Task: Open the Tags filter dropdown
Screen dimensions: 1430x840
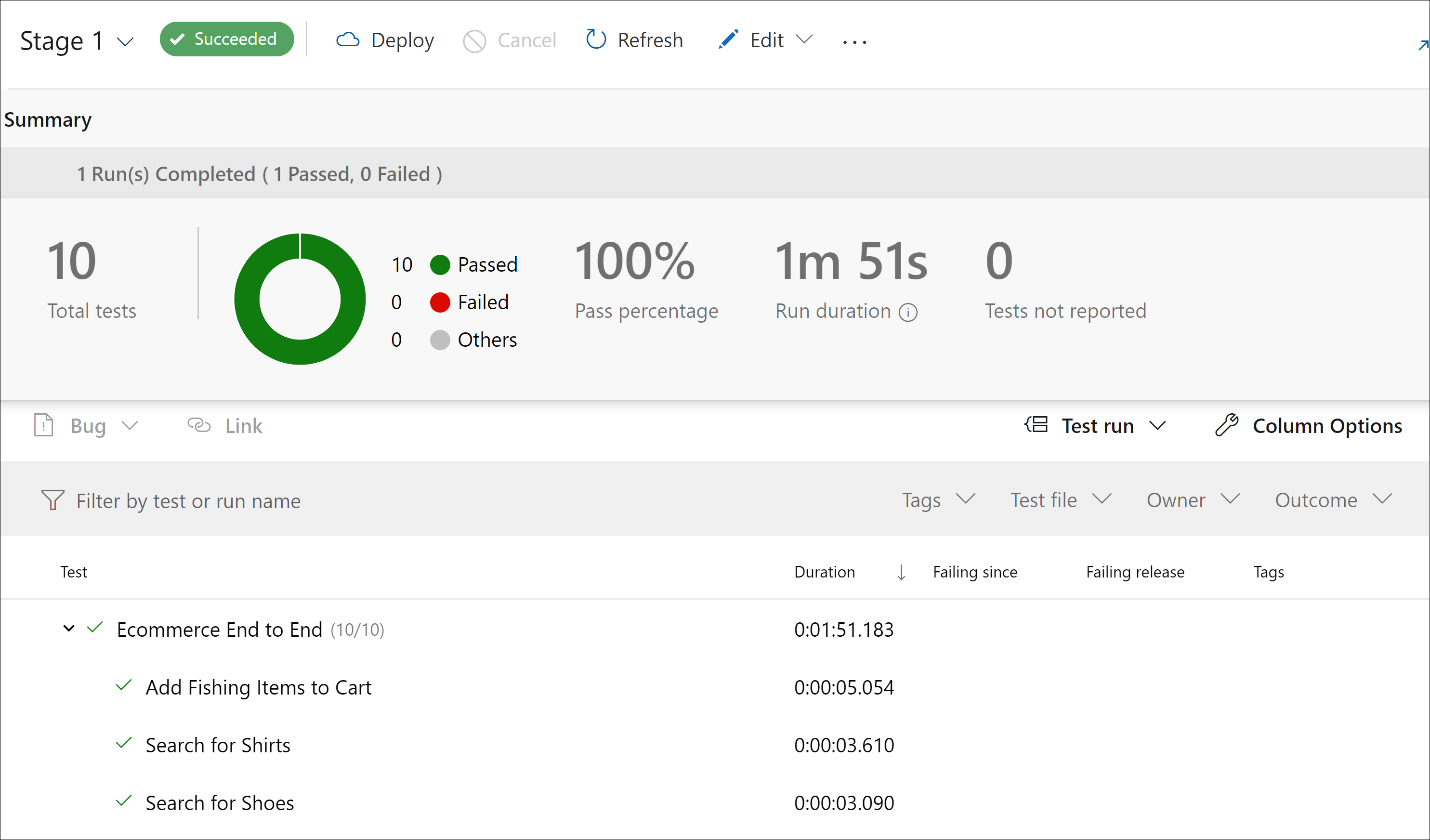Action: pyautogui.click(x=938, y=500)
